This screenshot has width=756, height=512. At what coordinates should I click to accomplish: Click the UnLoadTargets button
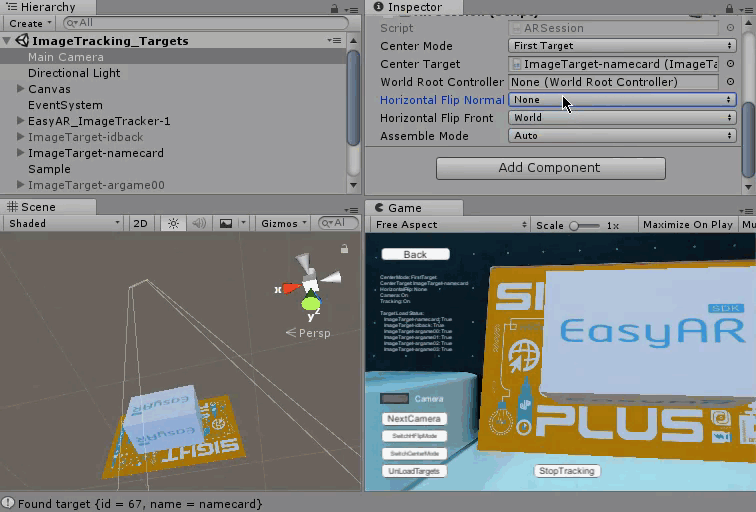point(414,471)
